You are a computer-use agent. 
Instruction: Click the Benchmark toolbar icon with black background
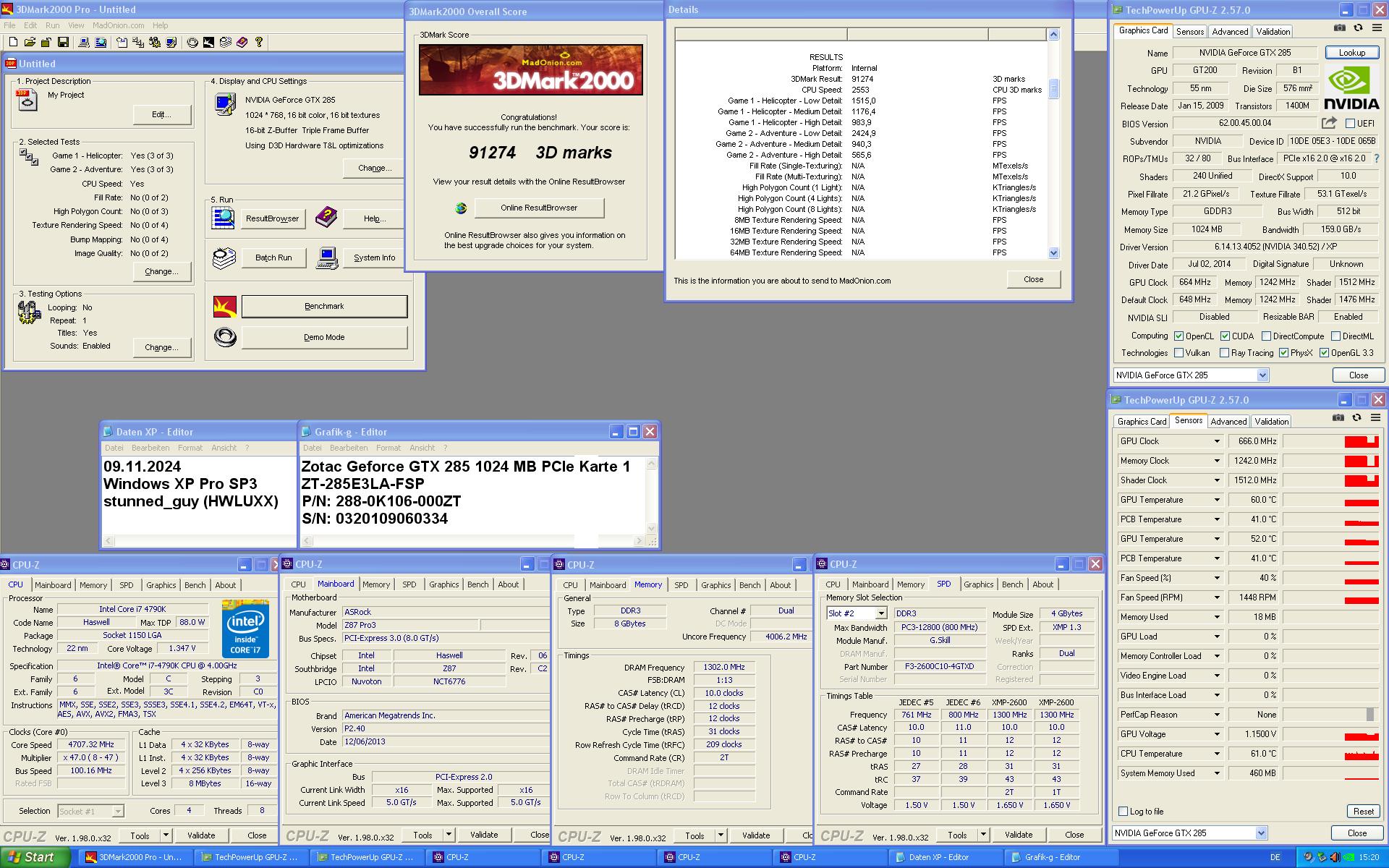208,43
